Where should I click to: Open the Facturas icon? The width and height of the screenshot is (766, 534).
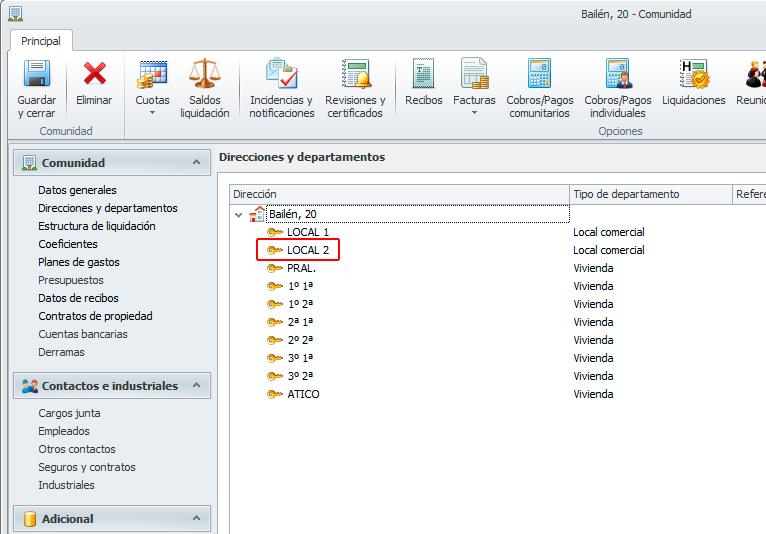pyautogui.click(x=474, y=73)
